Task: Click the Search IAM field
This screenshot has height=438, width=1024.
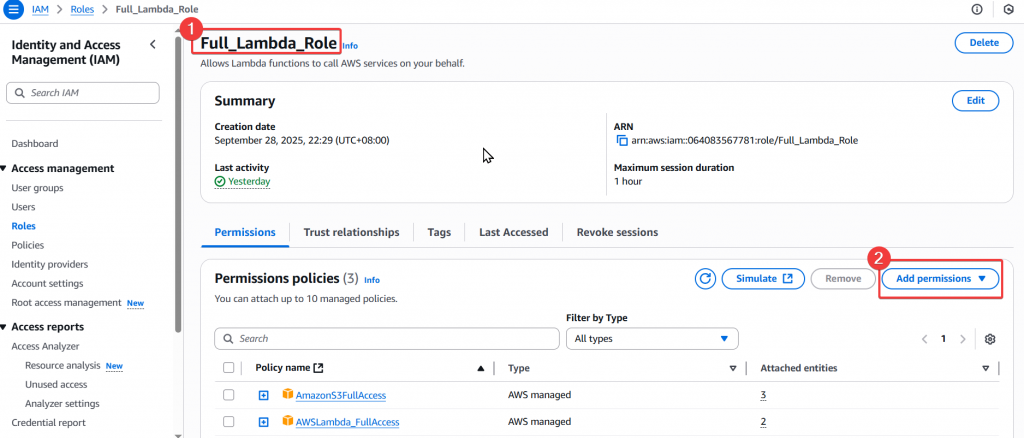Action: tap(83, 93)
